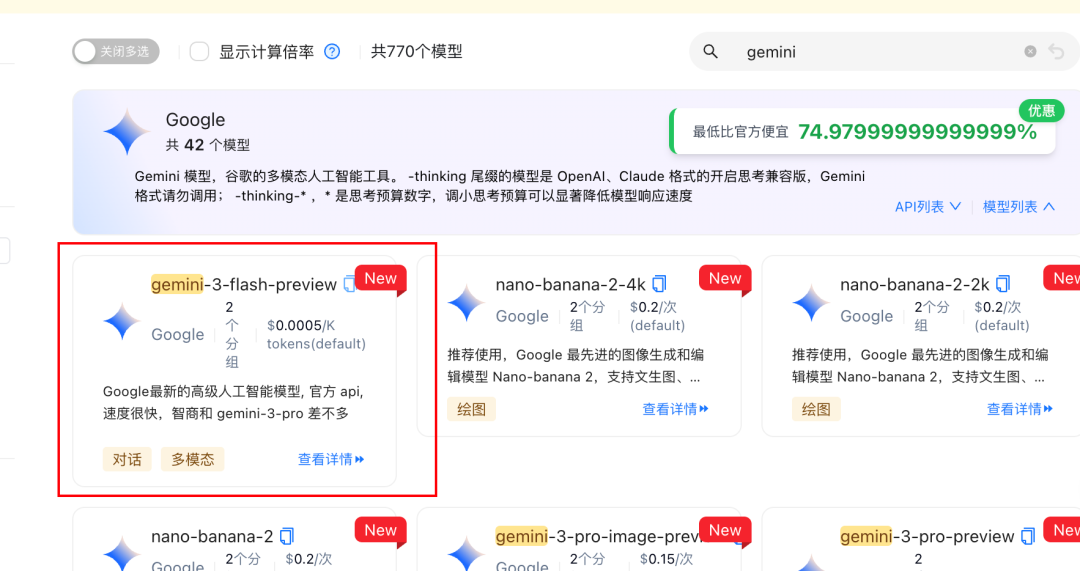Select the nano-banana-2 title

[212, 537]
